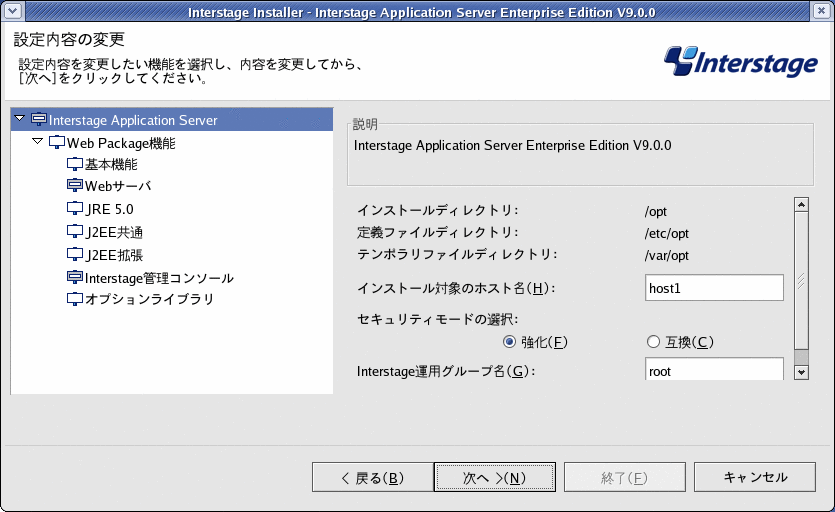
Task: Click the 戻る(B) back button
Action: tap(372, 477)
